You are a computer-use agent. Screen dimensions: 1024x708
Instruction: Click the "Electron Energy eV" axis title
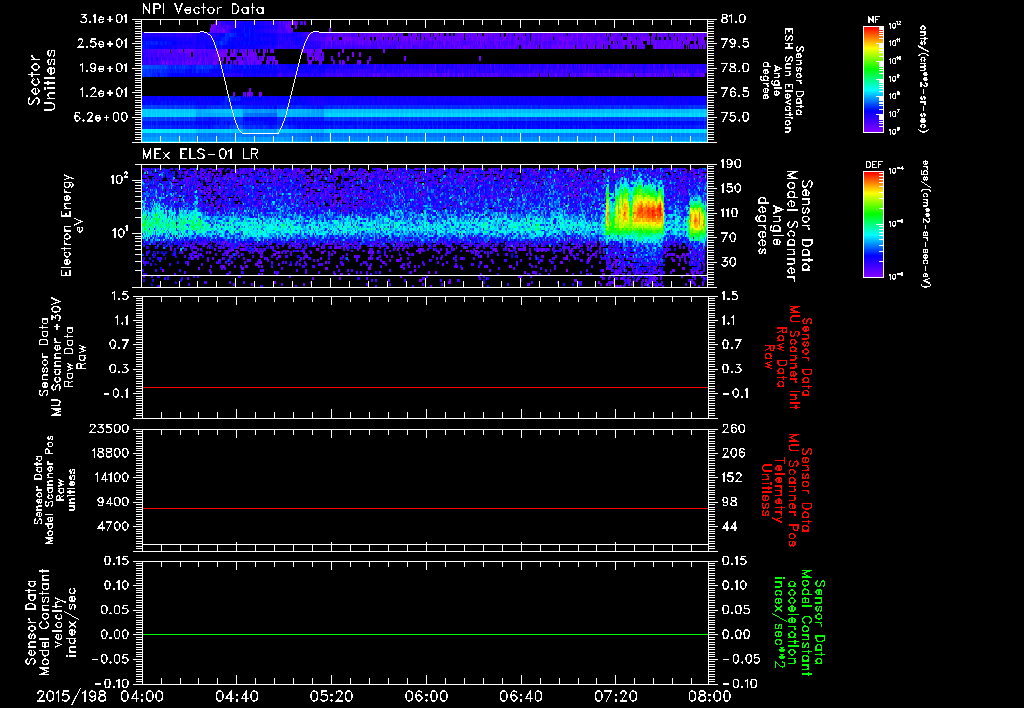[x=74, y=225]
